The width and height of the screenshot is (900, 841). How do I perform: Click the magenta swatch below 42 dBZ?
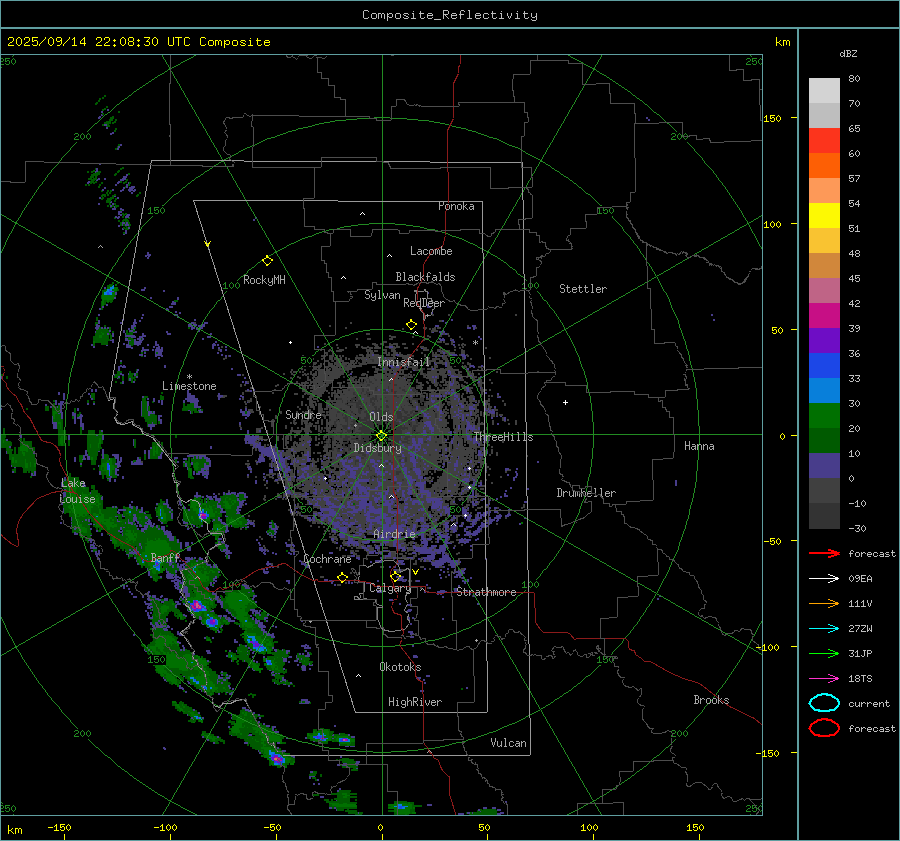point(824,316)
